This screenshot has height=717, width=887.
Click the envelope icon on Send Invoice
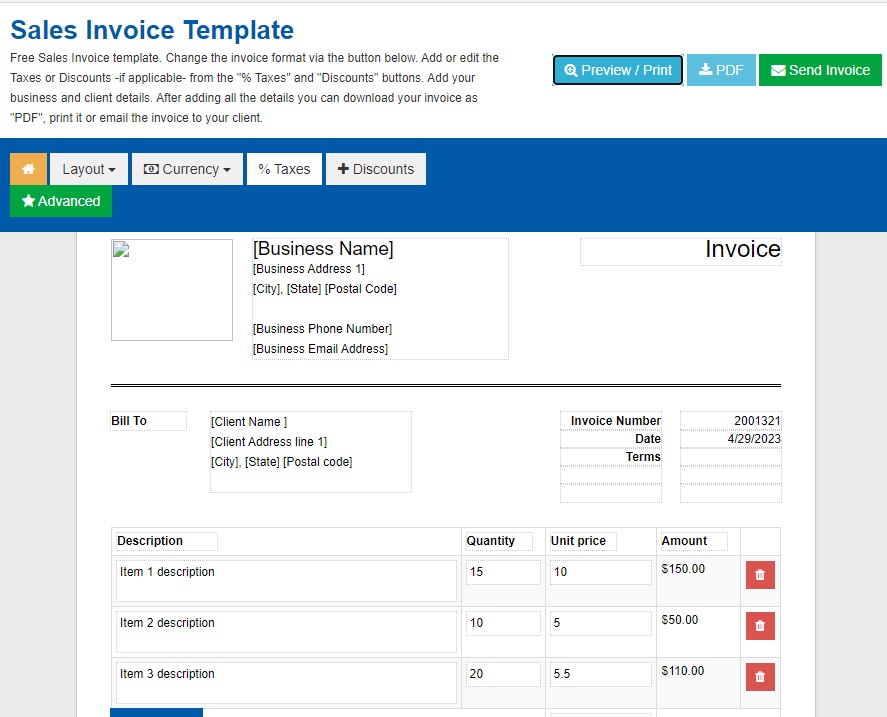click(x=778, y=70)
